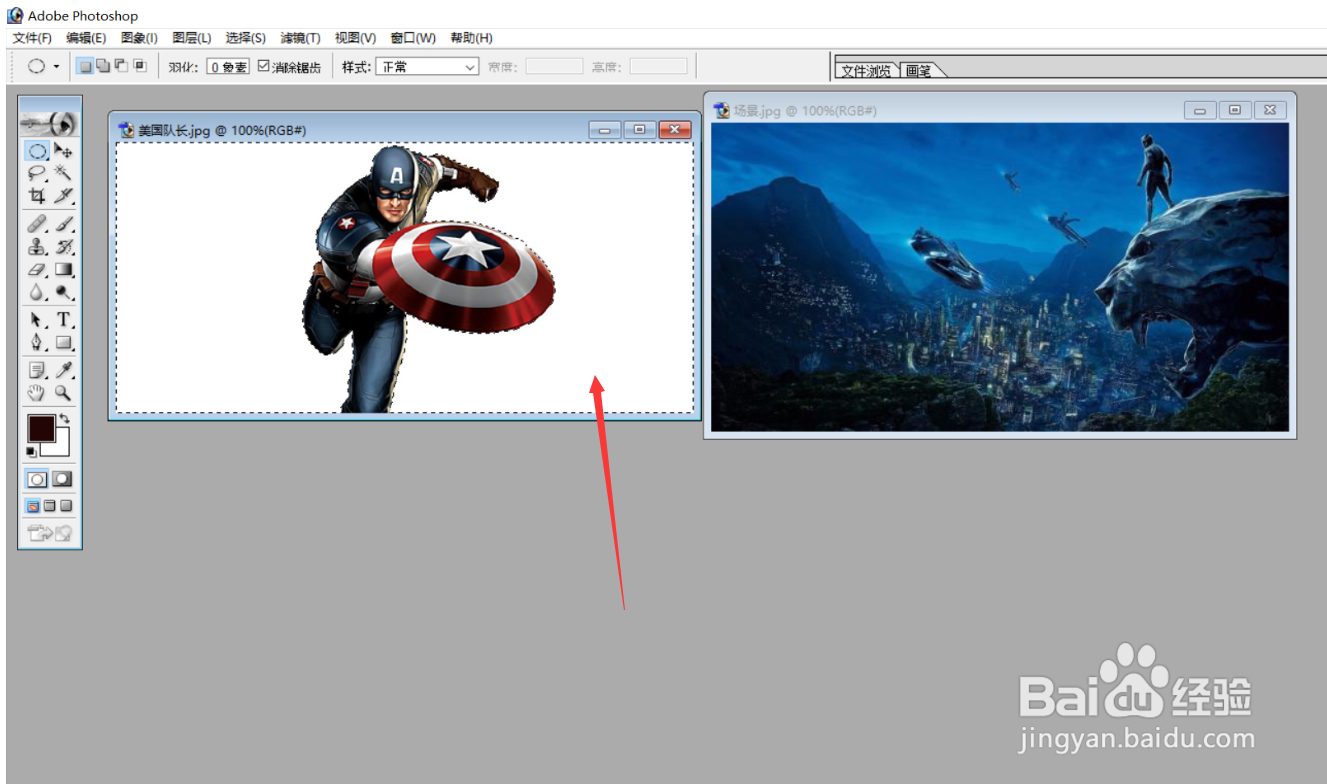Select the Type tool

tap(63, 320)
